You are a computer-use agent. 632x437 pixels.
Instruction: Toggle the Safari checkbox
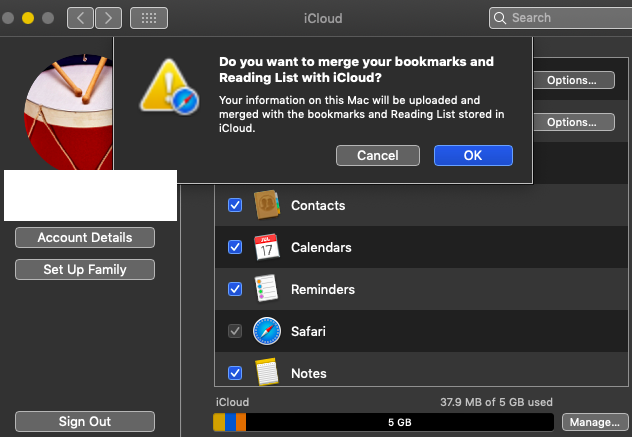coord(235,331)
